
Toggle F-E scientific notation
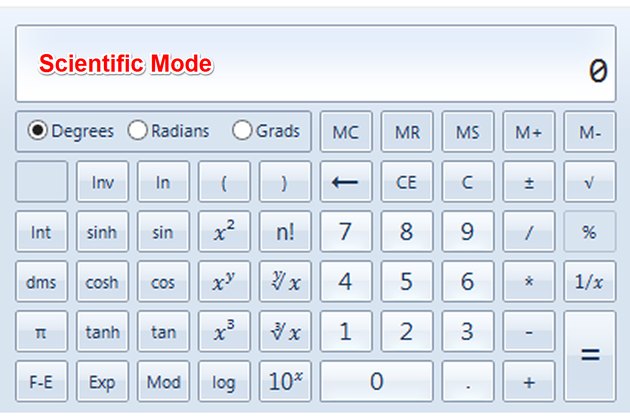(41, 381)
